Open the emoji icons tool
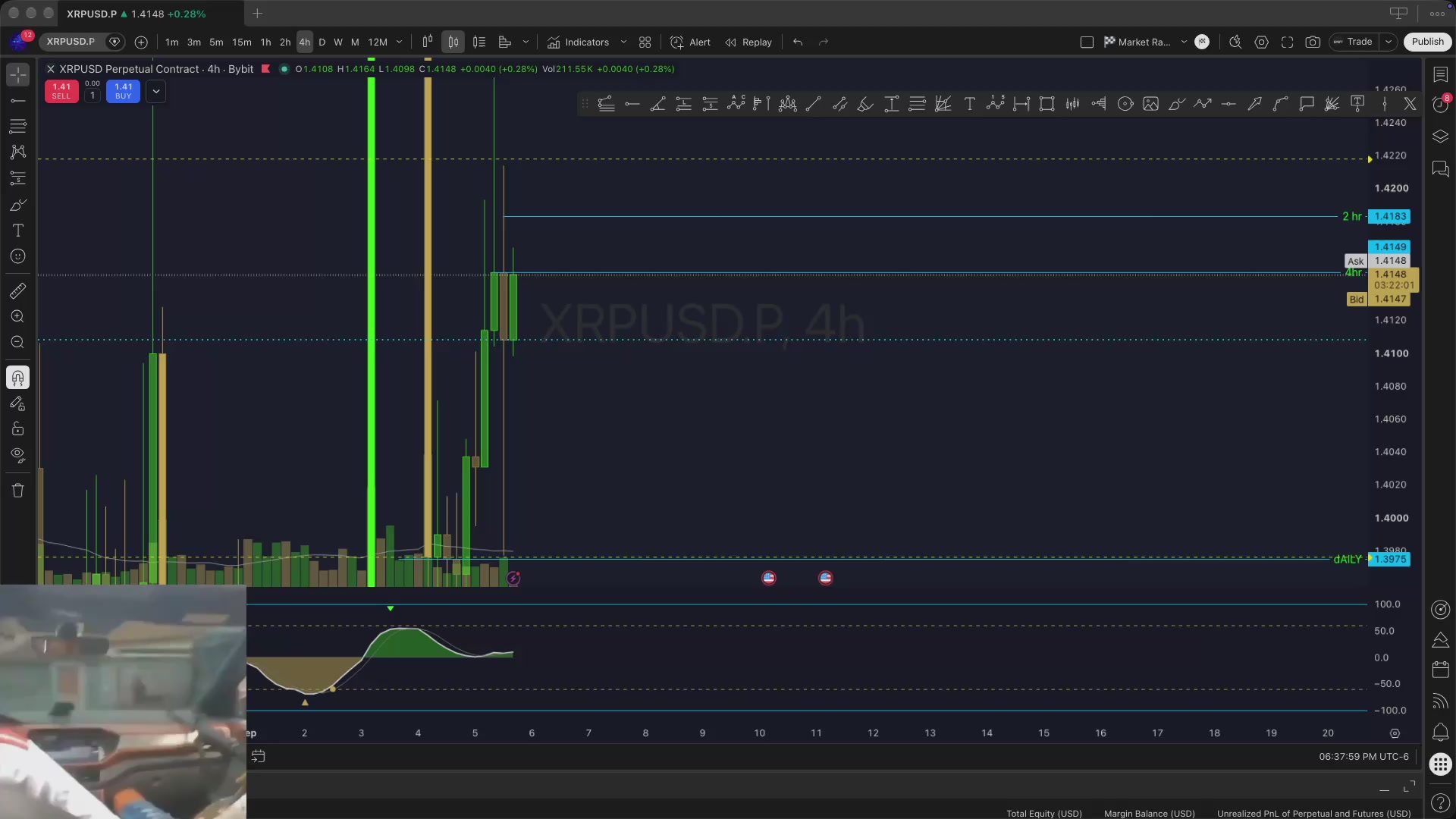 pos(18,256)
